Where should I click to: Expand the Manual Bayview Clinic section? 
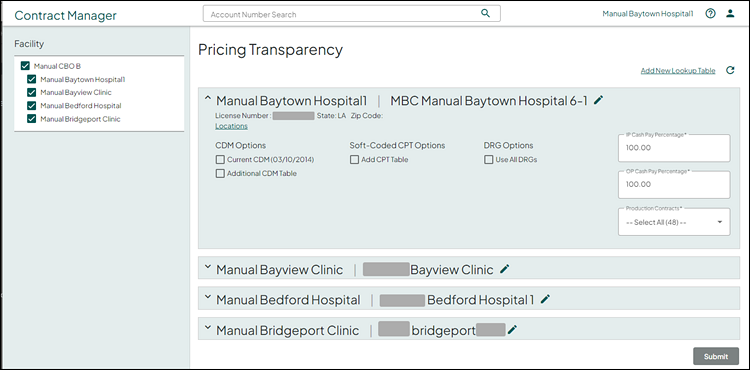click(208, 267)
